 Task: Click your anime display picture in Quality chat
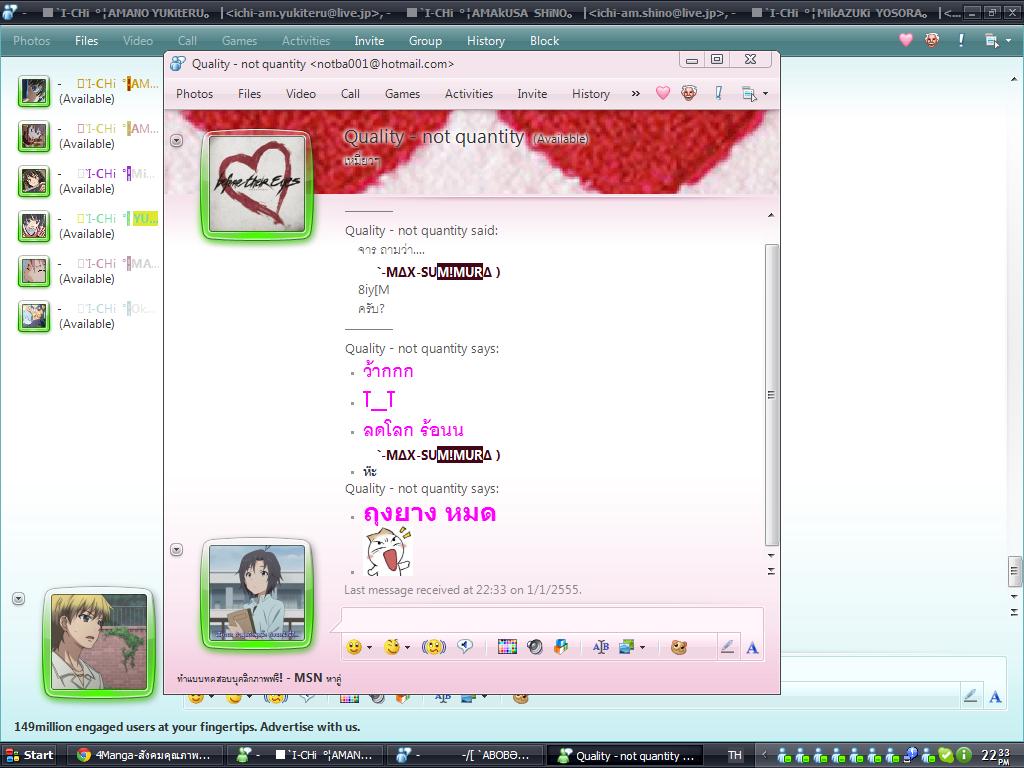(257, 594)
